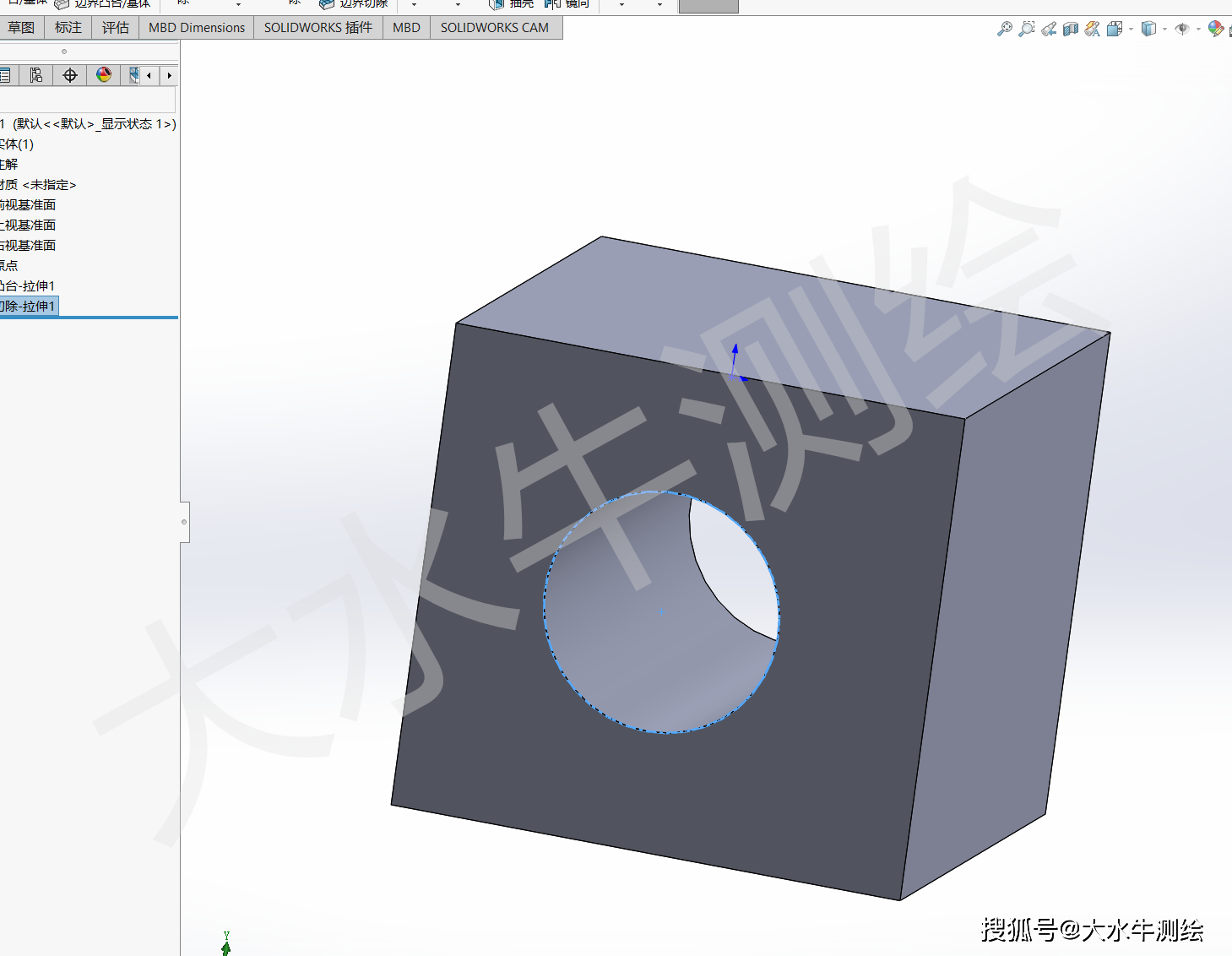The height and width of the screenshot is (956, 1232).
Task: Open the SOLIDWORKS CAM tab
Action: tap(496, 27)
